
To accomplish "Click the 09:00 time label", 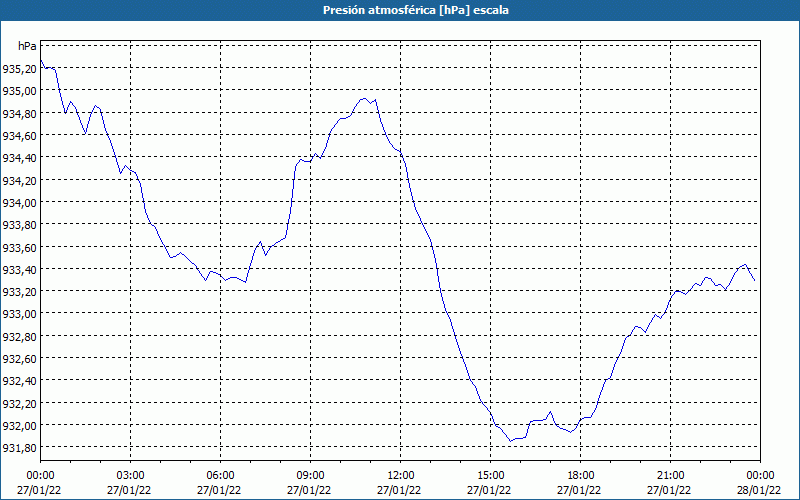I will [310, 476].
